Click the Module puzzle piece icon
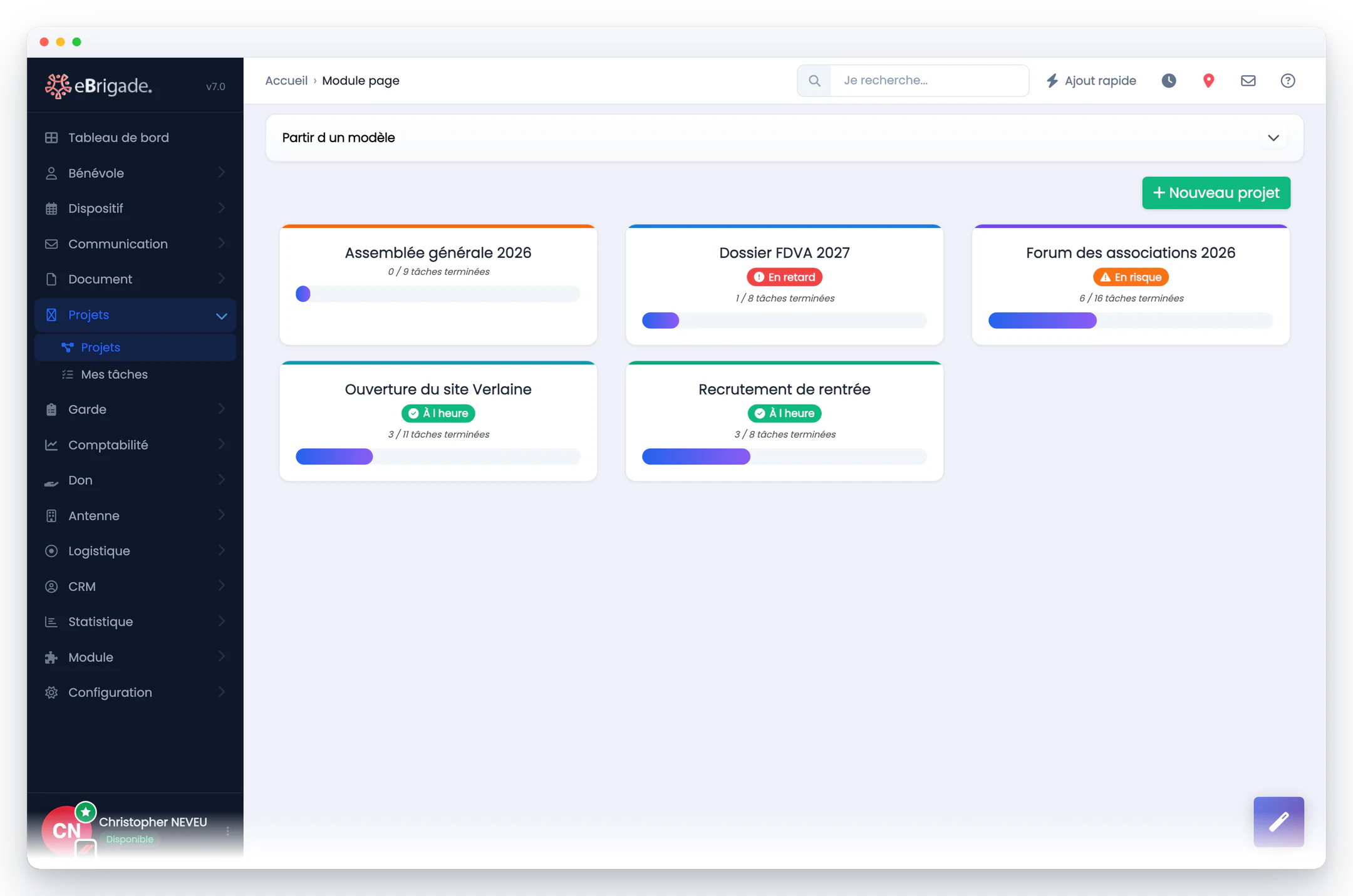The width and height of the screenshot is (1353, 896). pos(51,657)
